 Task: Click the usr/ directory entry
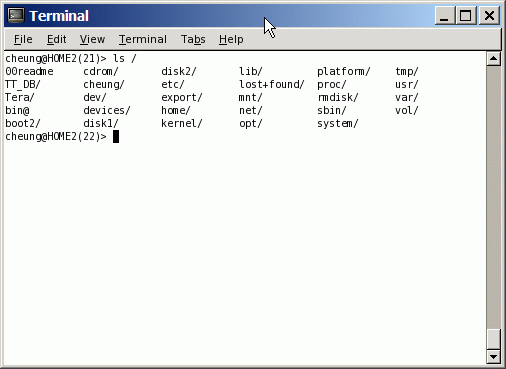tap(407, 84)
